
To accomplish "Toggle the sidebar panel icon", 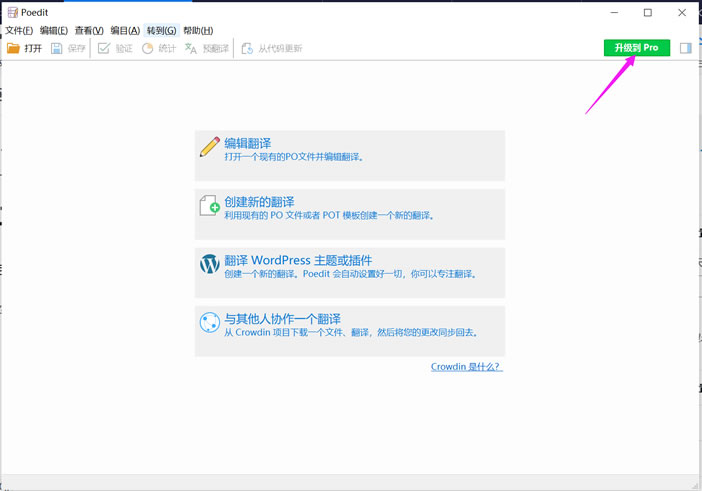I will click(685, 48).
